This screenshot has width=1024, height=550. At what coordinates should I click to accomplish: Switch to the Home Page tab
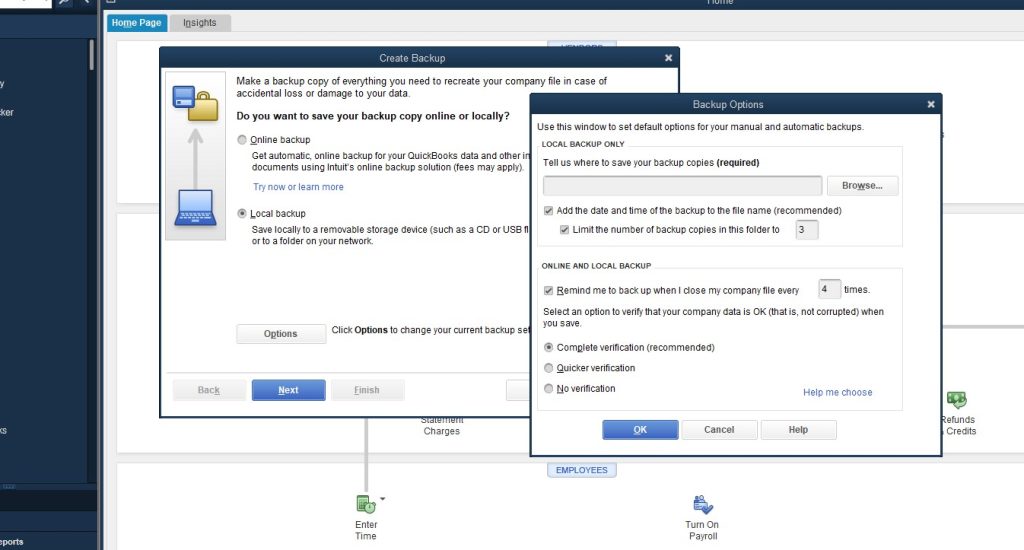[136, 23]
